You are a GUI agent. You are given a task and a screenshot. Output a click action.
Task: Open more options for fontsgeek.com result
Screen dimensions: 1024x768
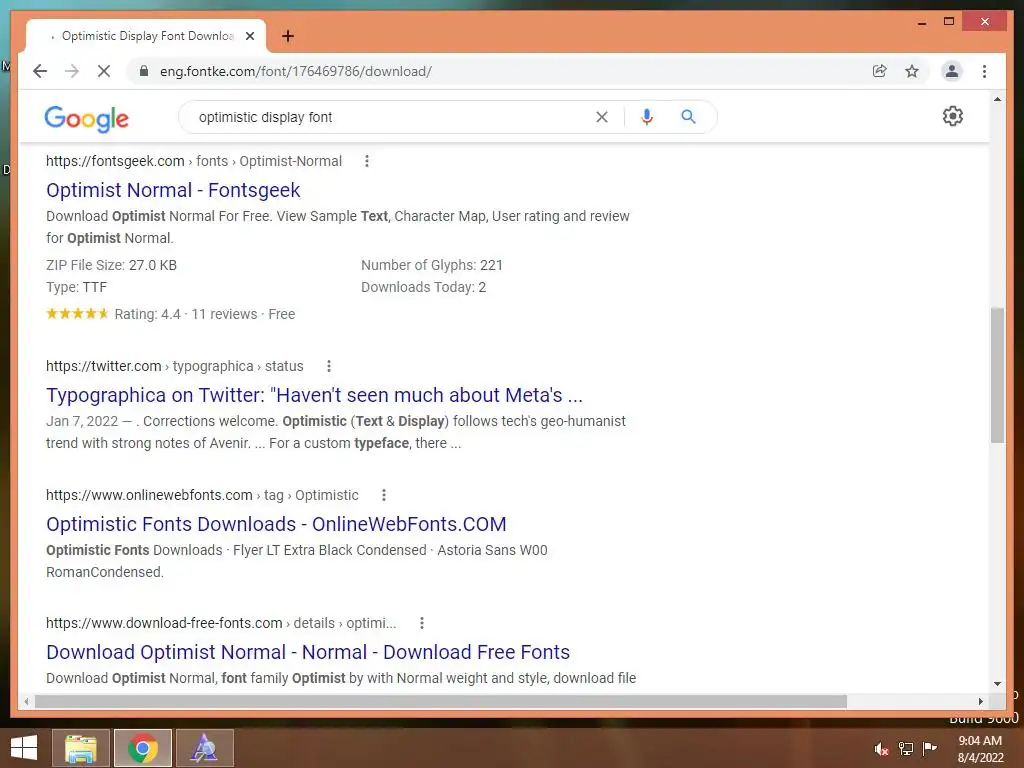point(367,161)
